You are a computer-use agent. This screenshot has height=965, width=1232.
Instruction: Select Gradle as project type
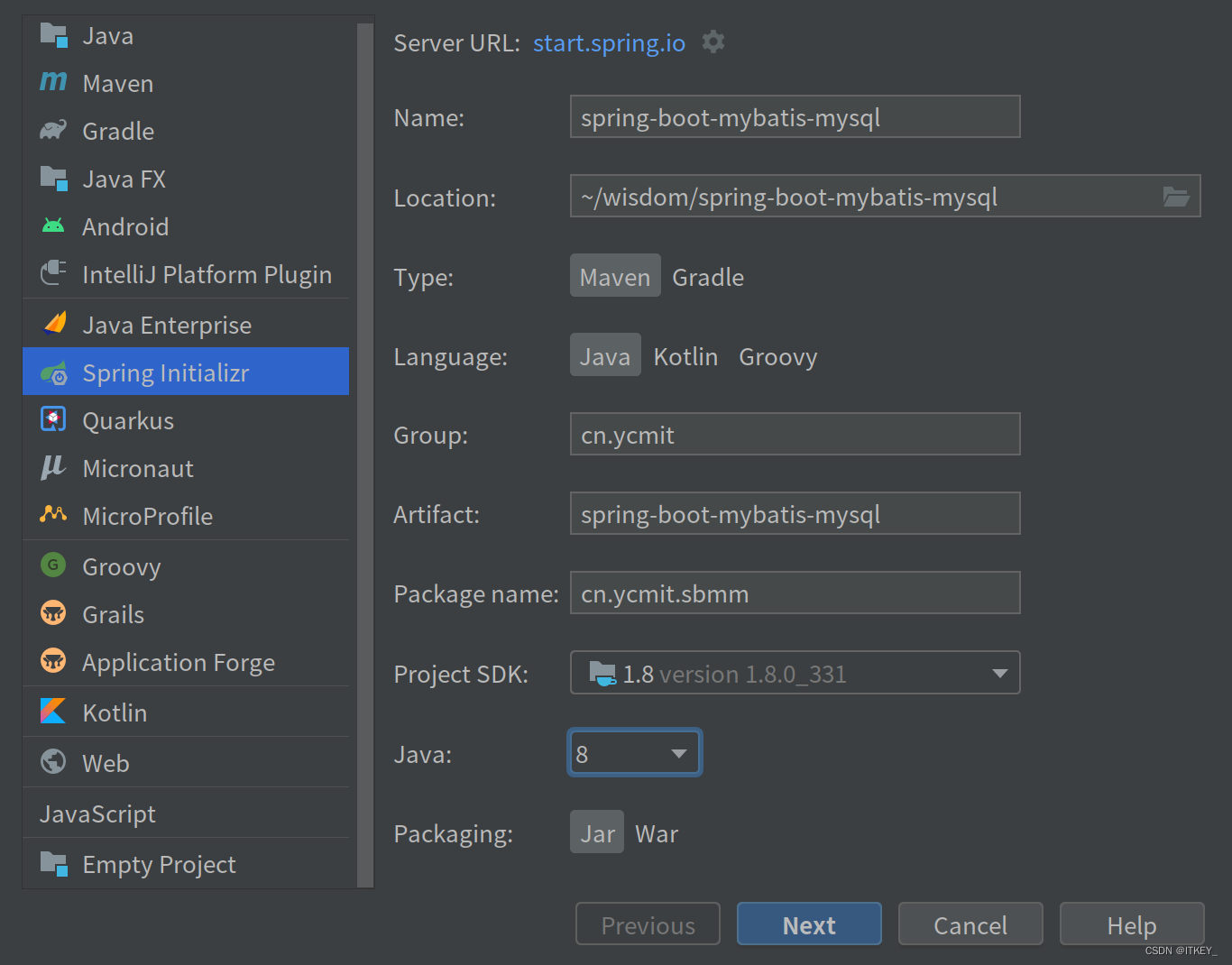click(708, 277)
